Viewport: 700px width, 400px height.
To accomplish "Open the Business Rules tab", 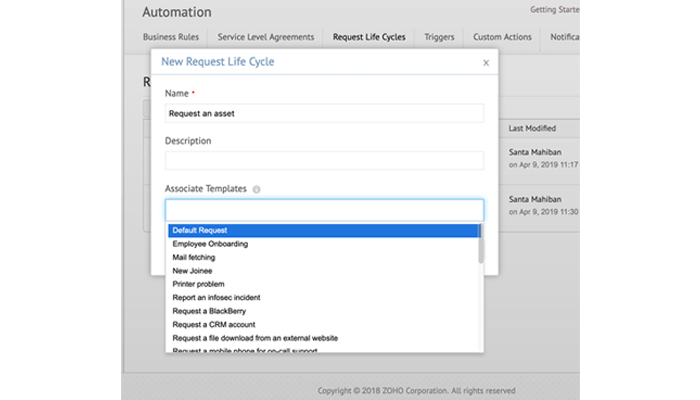I will 173,38.
